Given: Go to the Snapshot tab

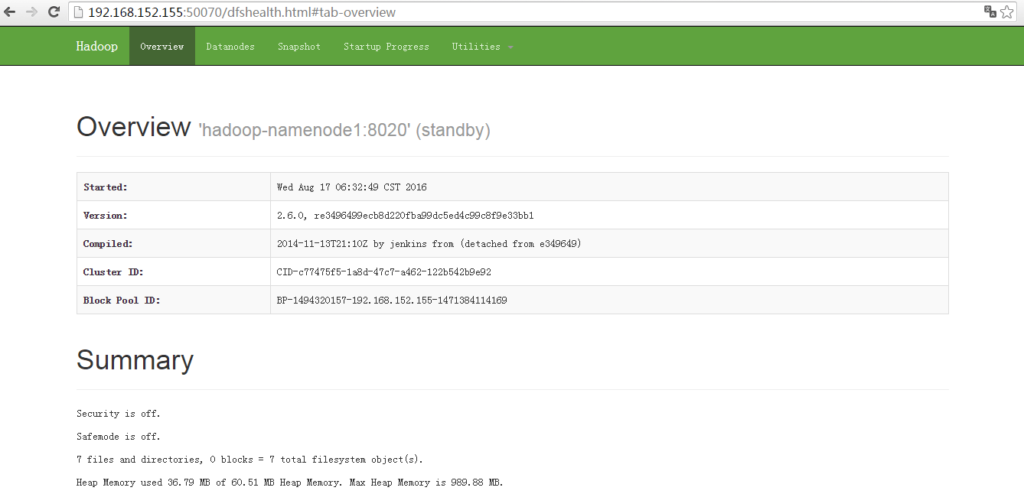Looking at the screenshot, I should click(299, 46).
